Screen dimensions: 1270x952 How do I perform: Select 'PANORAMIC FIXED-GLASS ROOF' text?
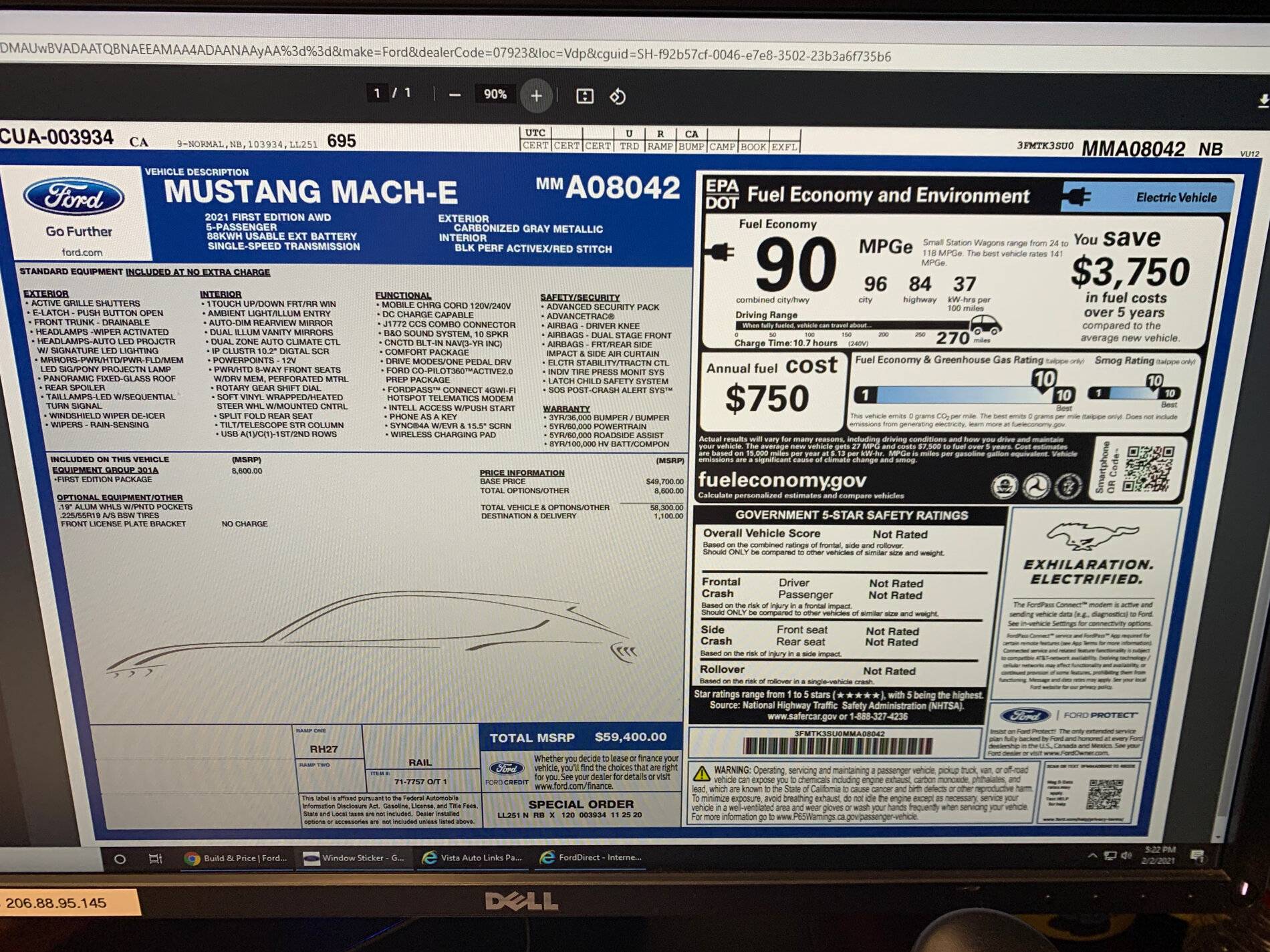109,378
